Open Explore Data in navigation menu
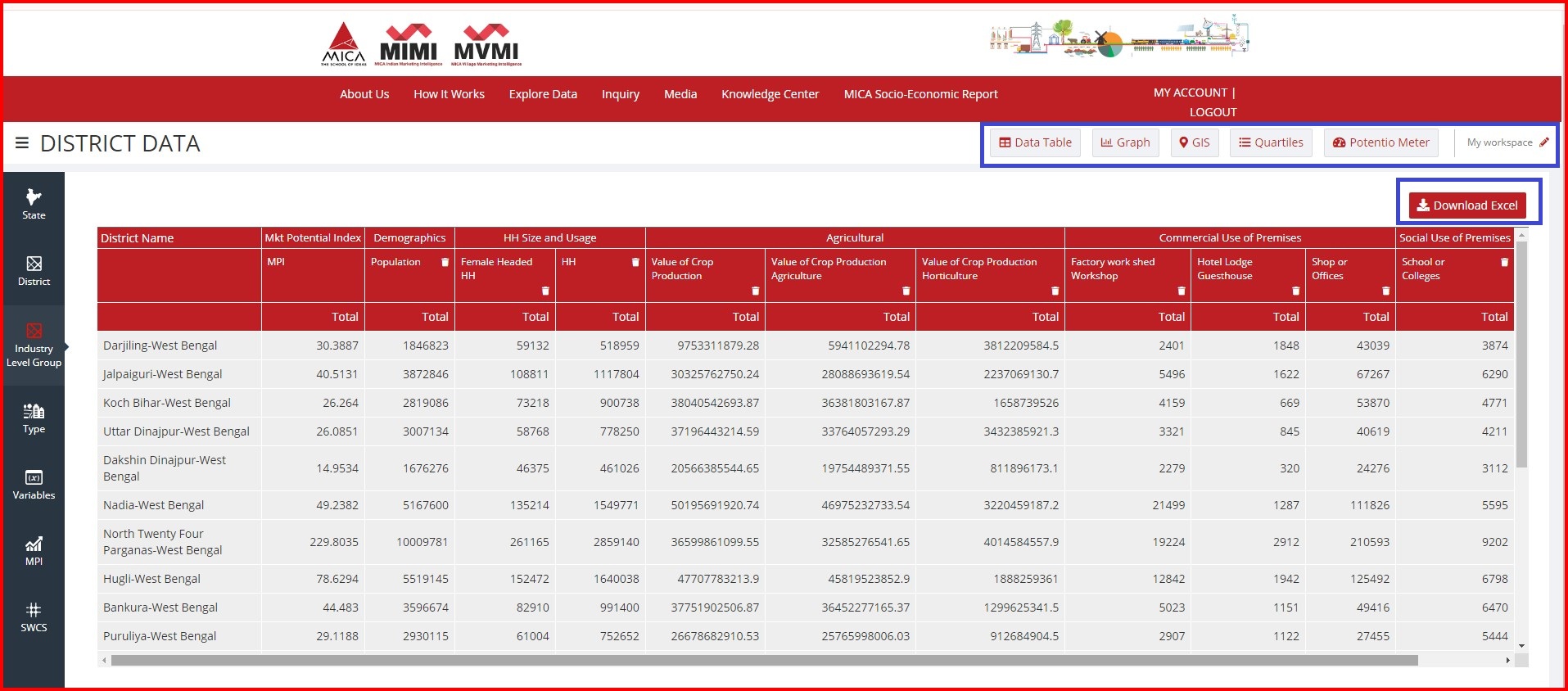This screenshot has height=691, width=1568. [543, 94]
